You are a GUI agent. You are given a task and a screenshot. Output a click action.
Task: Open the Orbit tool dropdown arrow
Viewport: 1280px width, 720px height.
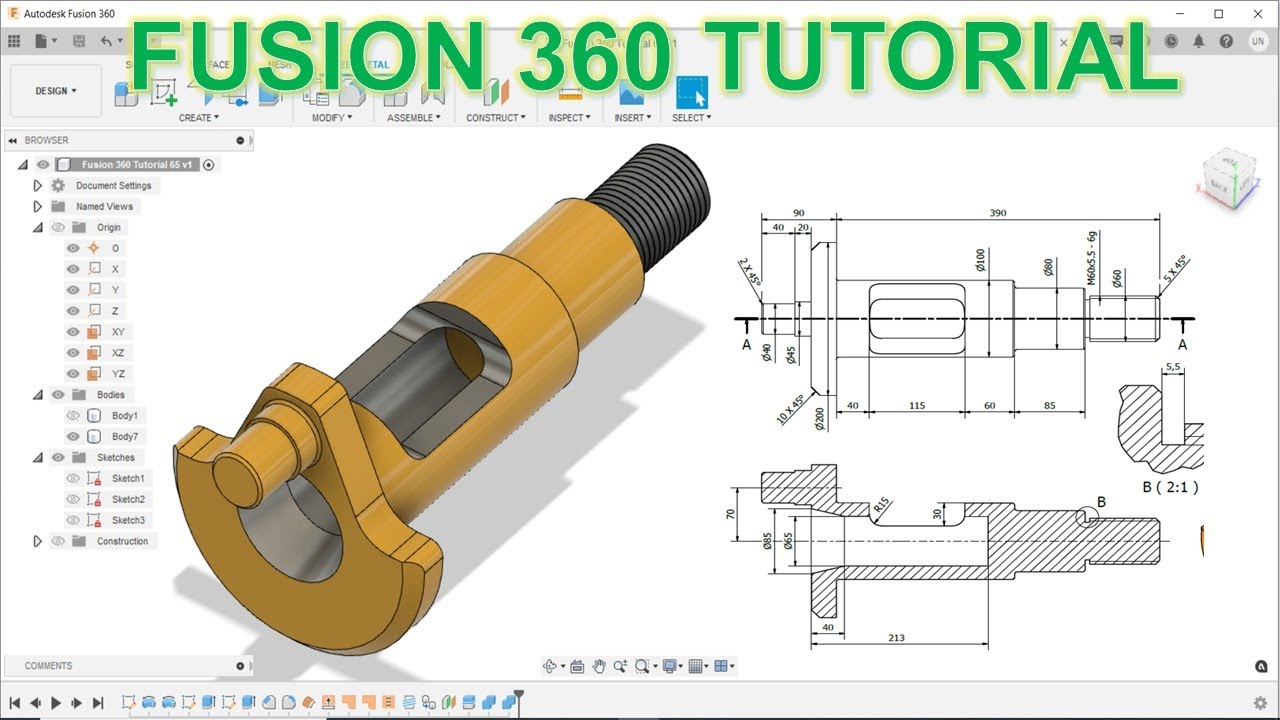(x=563, y=667)
